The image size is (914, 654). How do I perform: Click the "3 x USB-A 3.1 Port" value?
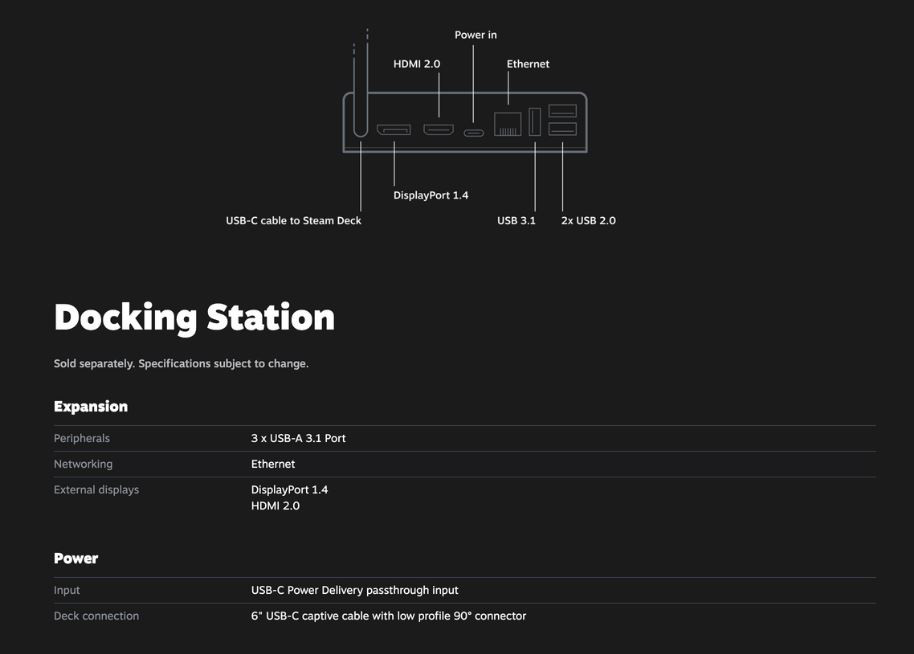298,438
